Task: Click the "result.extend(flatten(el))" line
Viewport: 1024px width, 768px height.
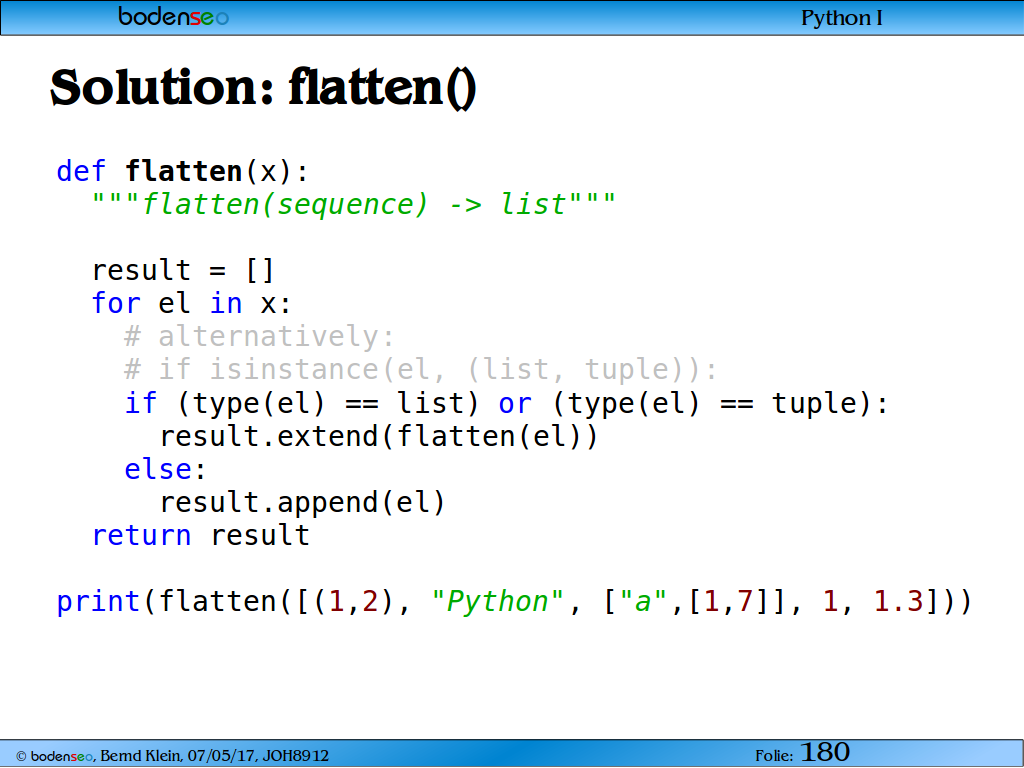Action: click(379, 436)
